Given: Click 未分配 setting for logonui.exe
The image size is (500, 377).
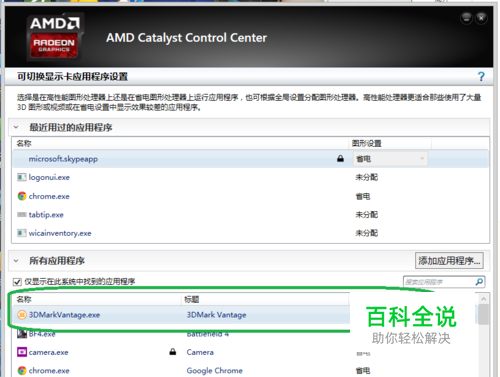Looking at the screenshot, I should point(366,177).
